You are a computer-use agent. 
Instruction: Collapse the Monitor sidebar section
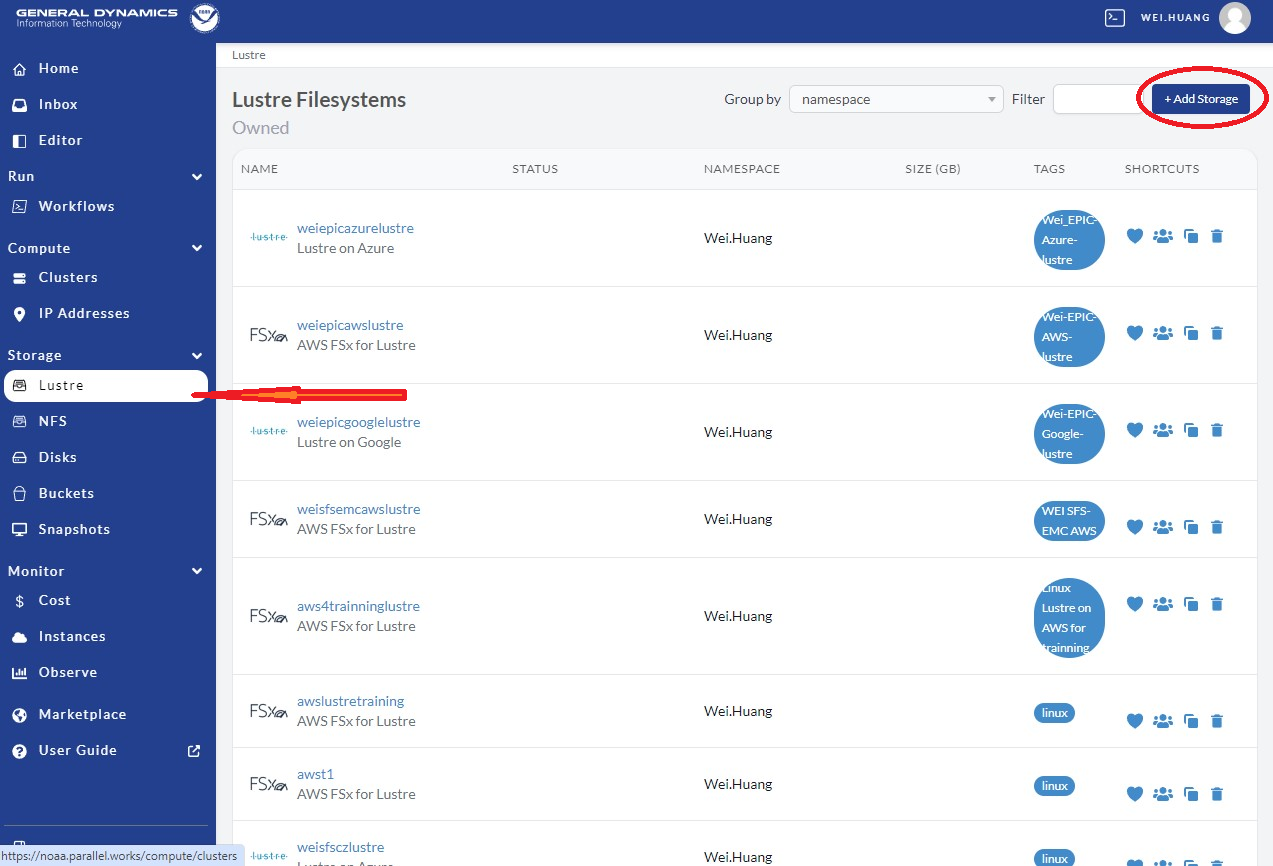197,572
